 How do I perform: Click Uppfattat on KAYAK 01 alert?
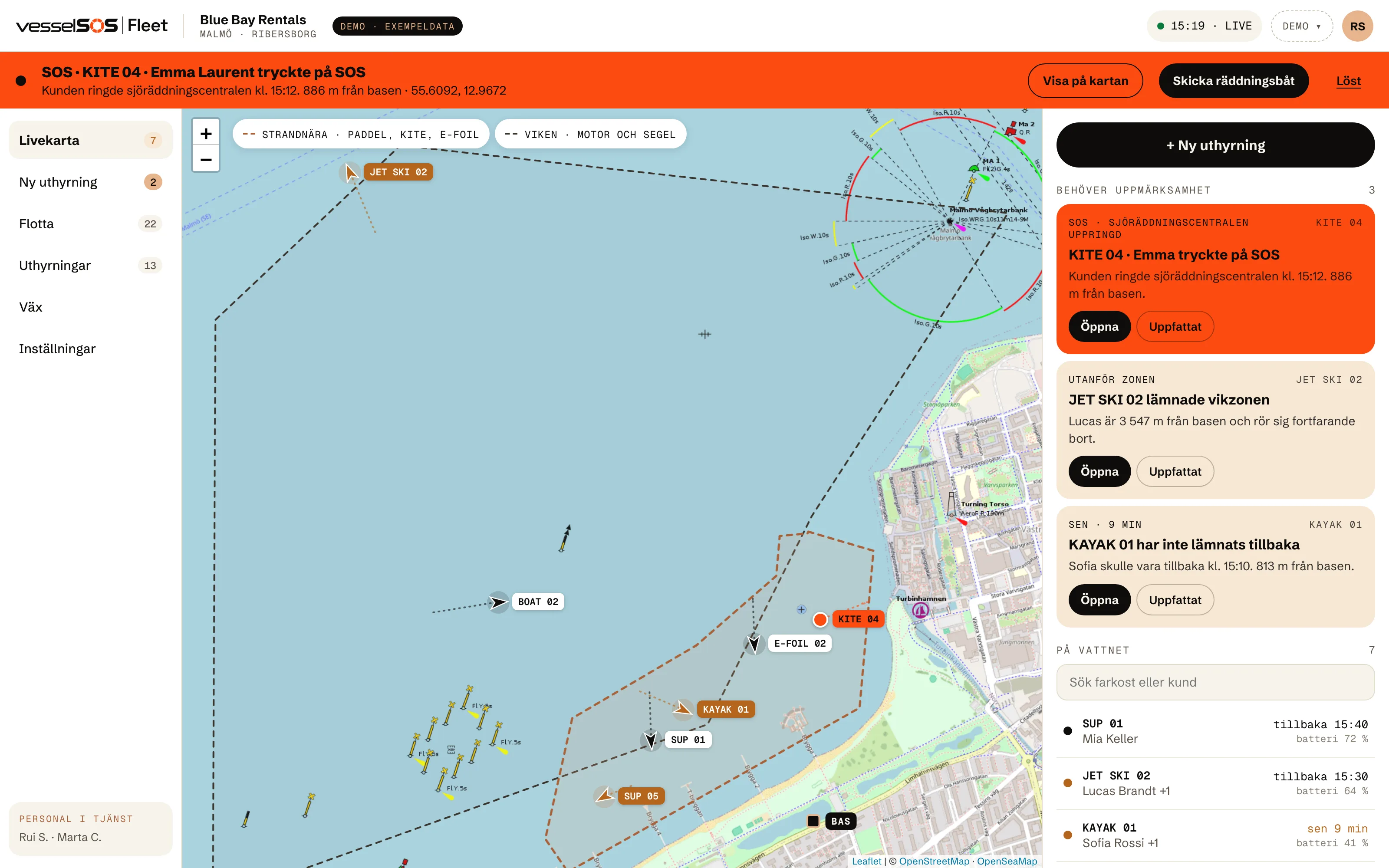pyautogui.click(x=1175, y=600)
